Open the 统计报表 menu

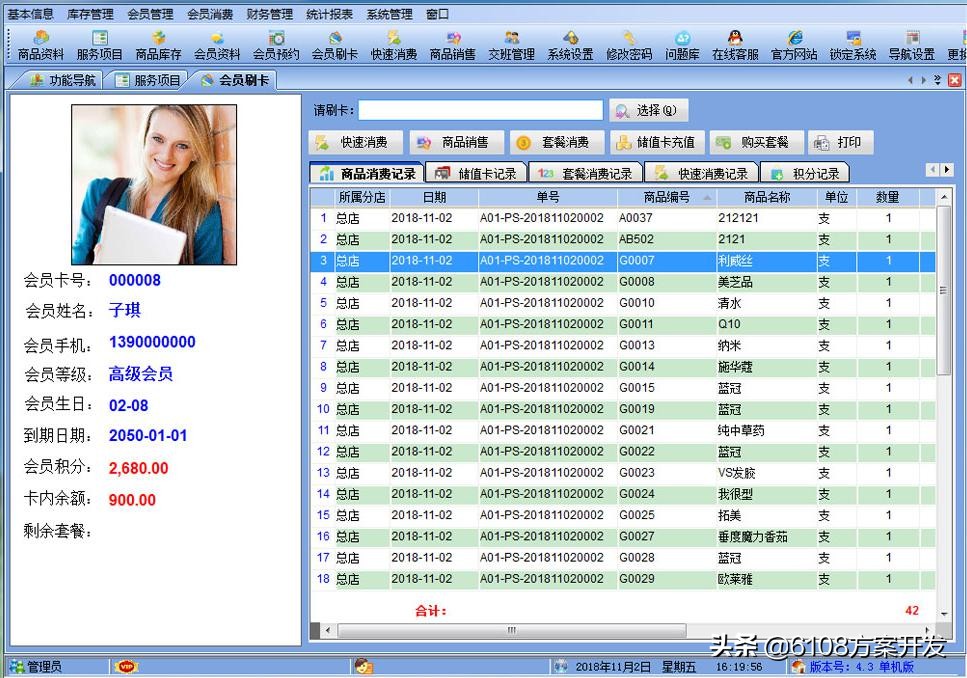click(x=329, y=14)
